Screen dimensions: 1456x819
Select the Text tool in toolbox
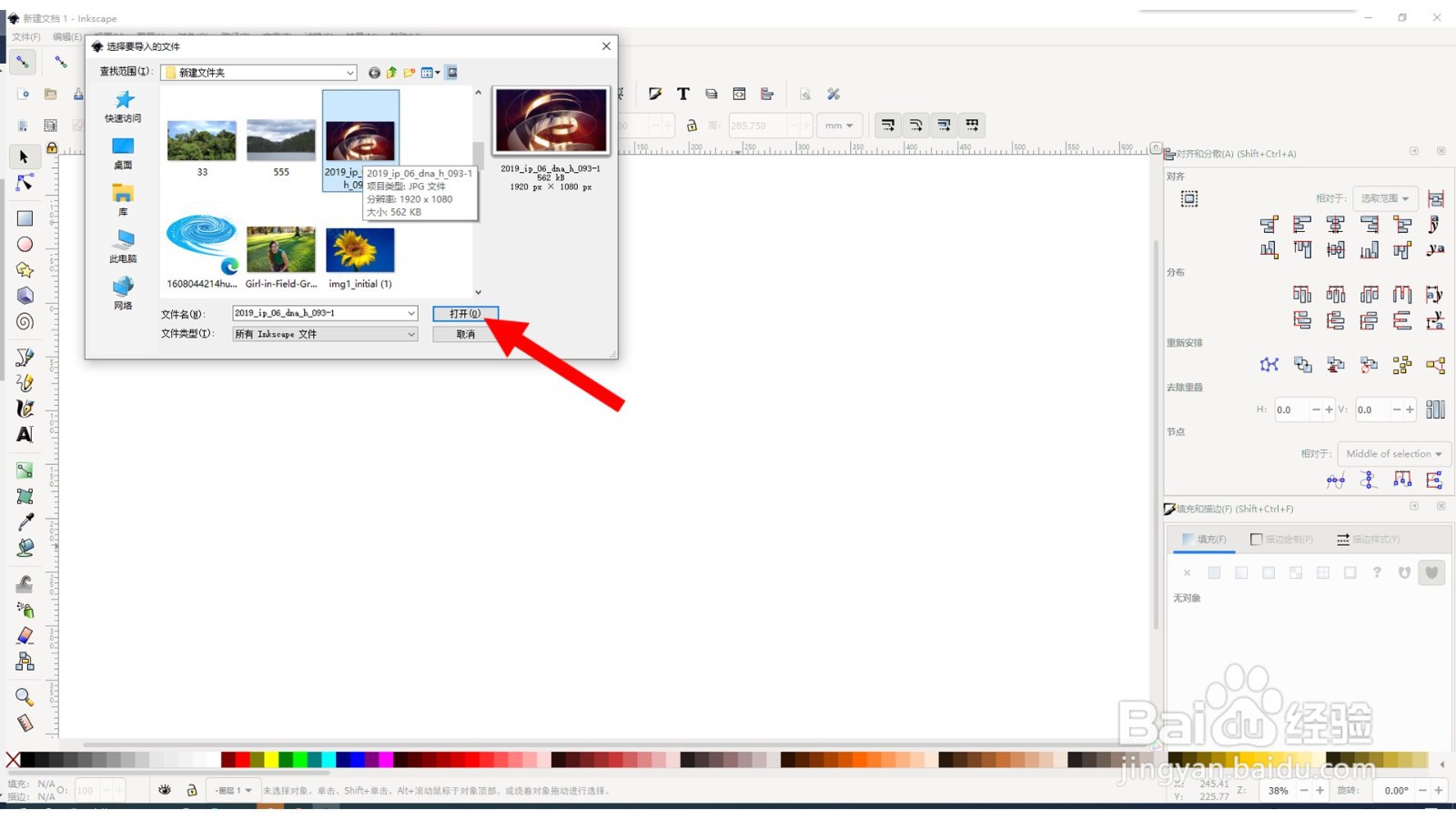pyautogui.click(x=25, y=434)
